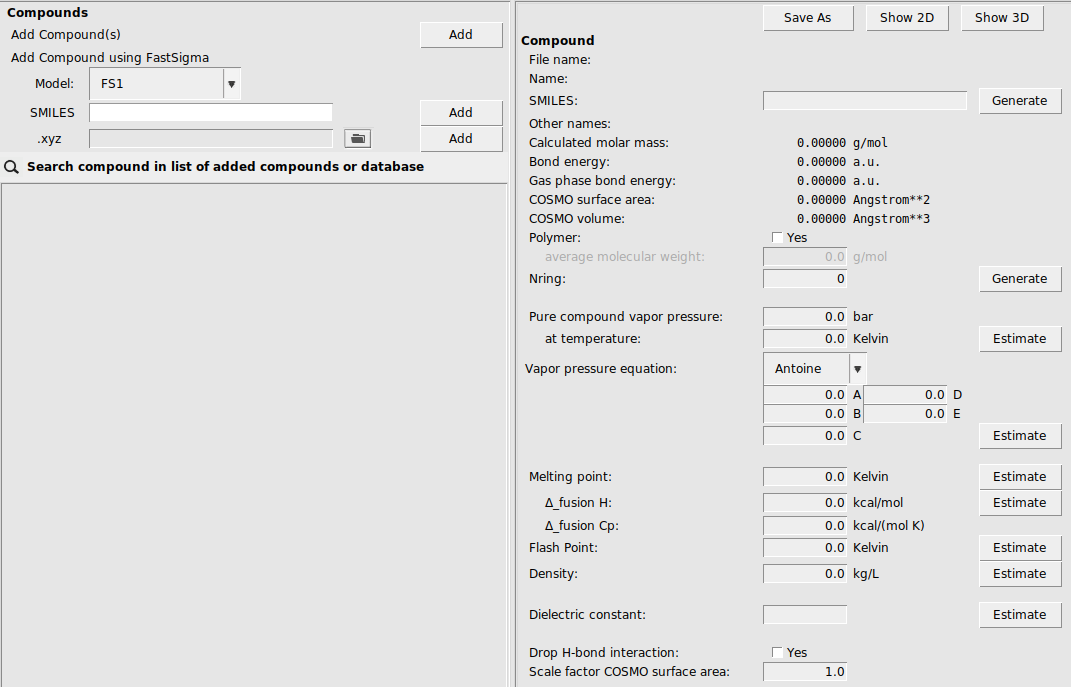
Task: Add compound using the SMILES Add button
Action: tap(461, 112)
